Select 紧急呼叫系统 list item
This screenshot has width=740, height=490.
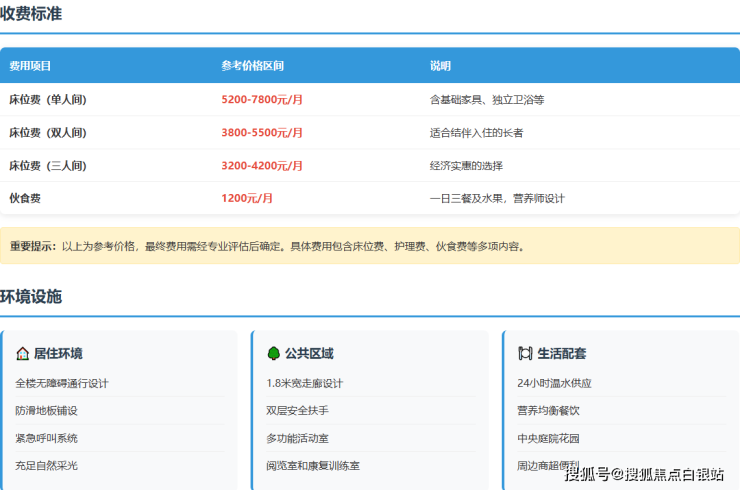pyautogui.click(x=46, y=438)
